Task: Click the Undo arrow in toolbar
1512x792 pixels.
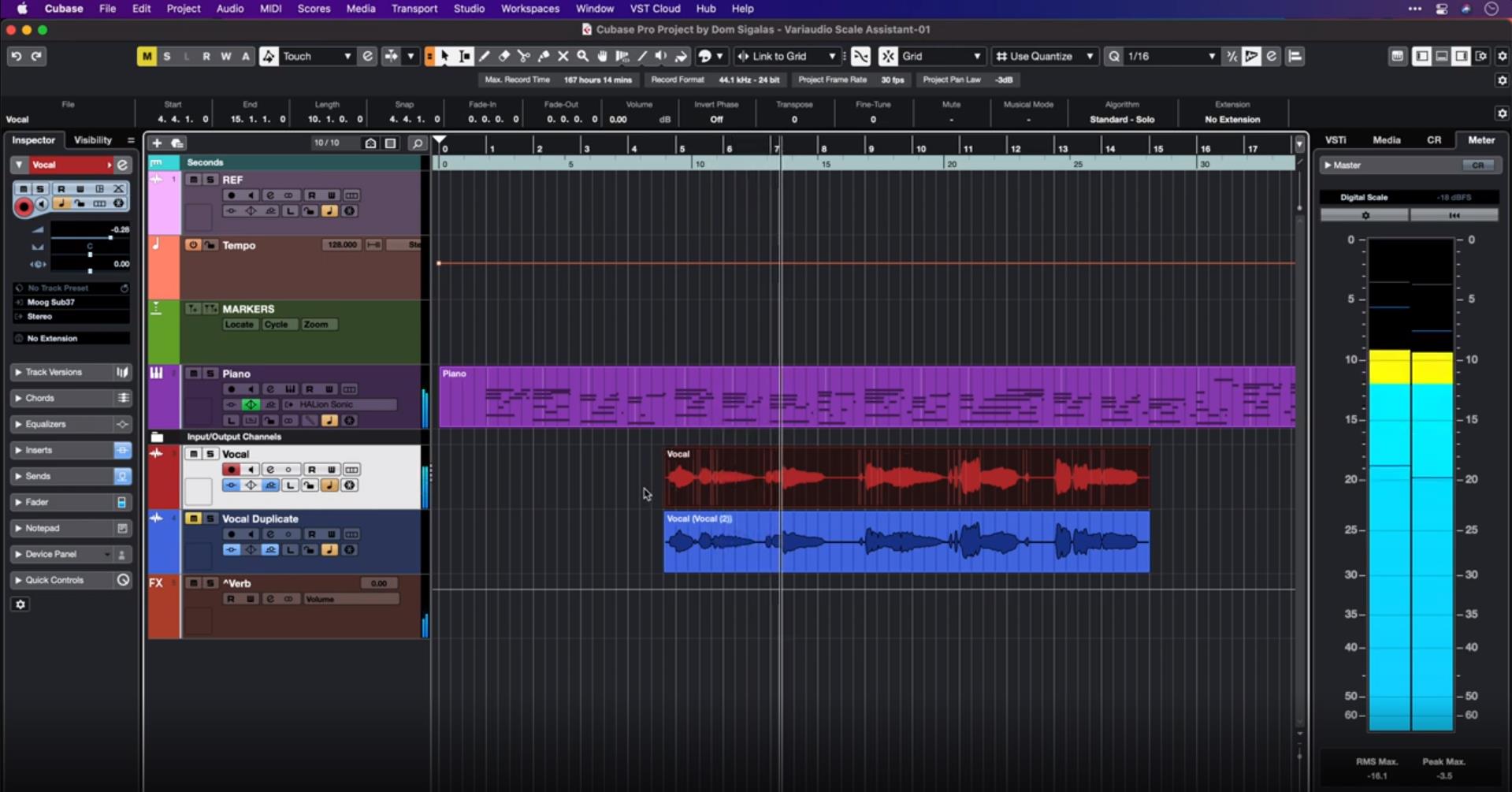Action: coord(16,56)
